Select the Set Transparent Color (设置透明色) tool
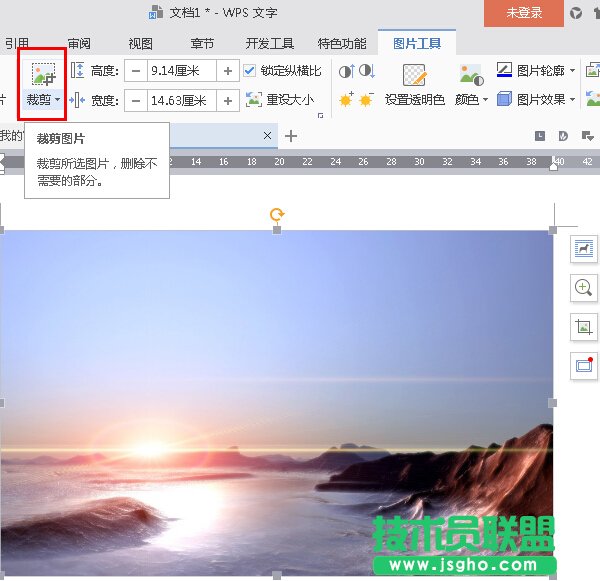 414,84
